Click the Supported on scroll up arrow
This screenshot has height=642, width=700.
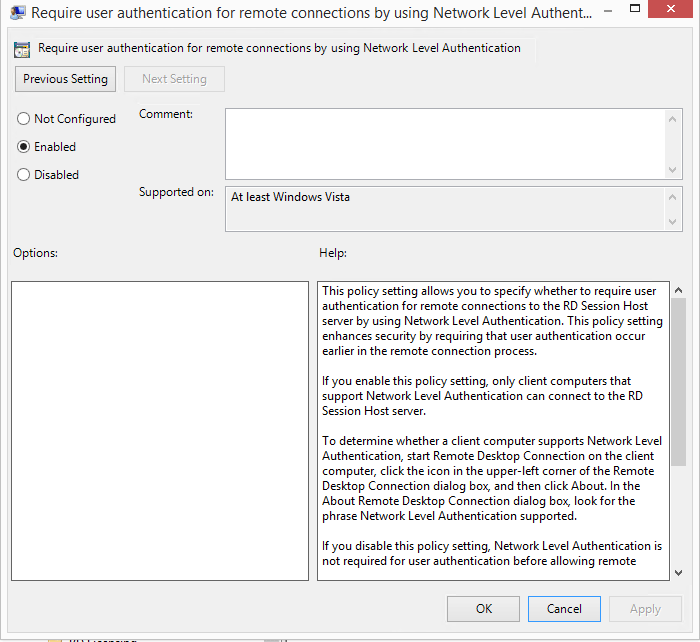(674, 196)
